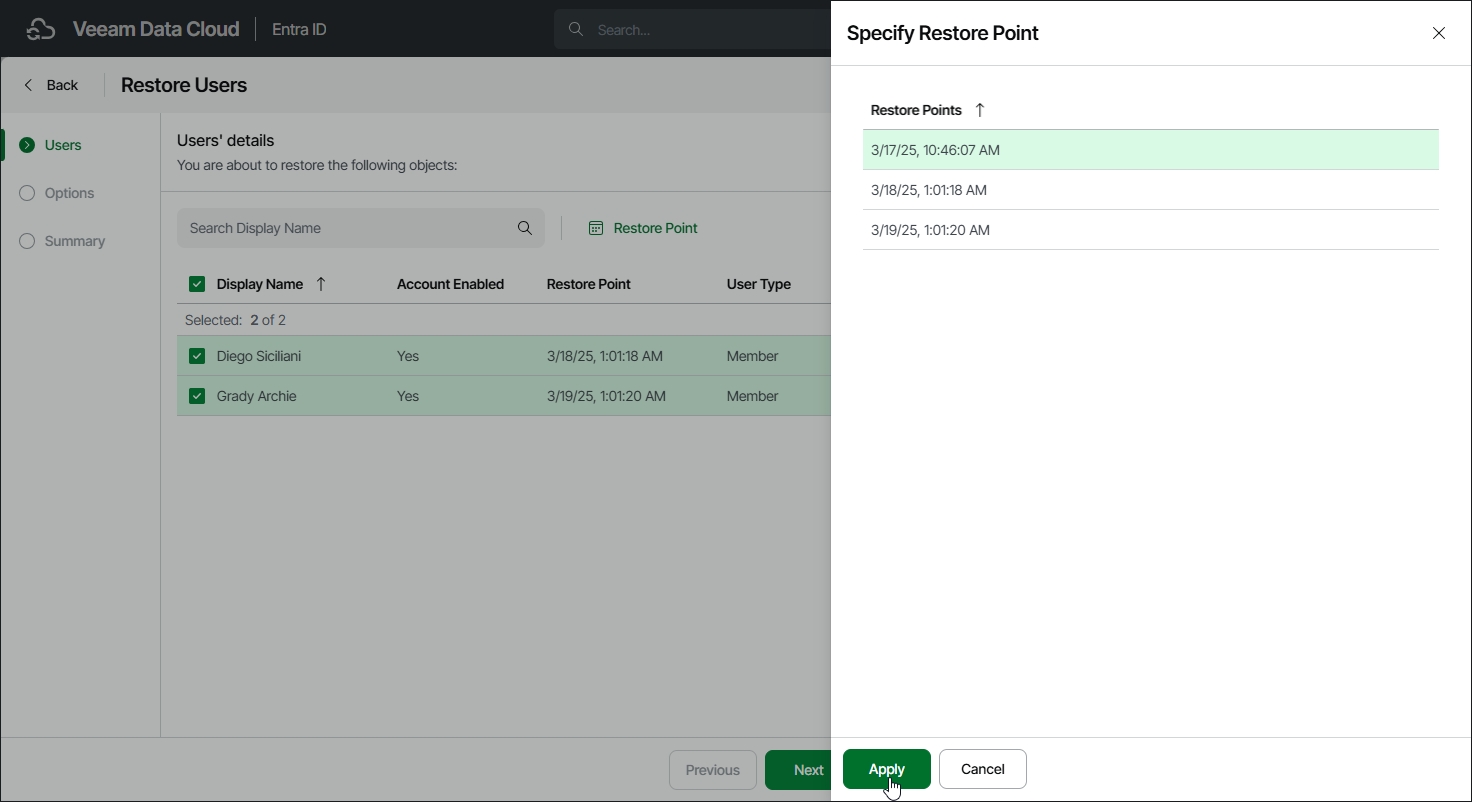Image resolution: width=1472 pixels, height=802 pixels.
Task: Close the Specify Restore Point panel
Action: pos(1439,33)
